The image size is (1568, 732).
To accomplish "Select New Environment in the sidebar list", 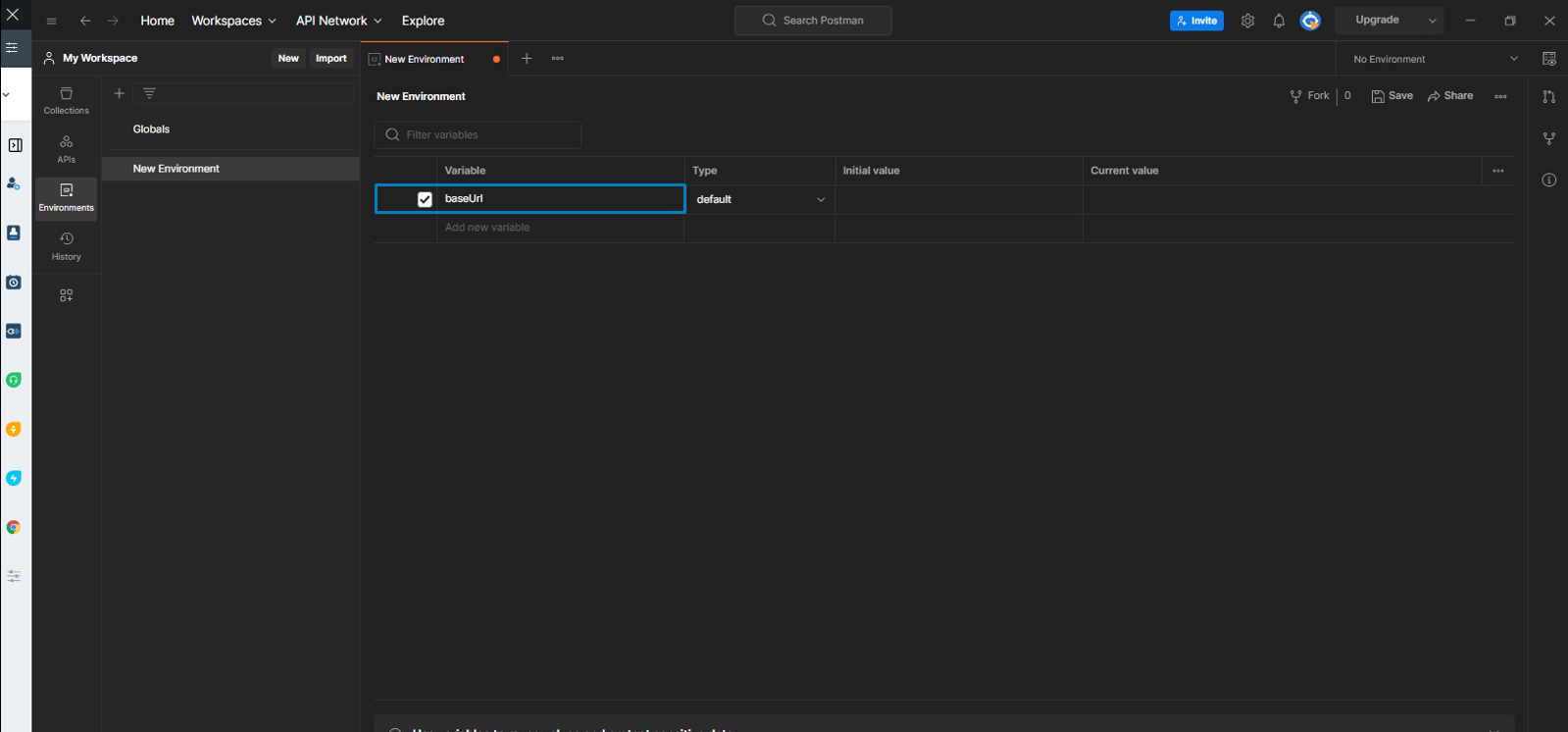I will [230, 169].
